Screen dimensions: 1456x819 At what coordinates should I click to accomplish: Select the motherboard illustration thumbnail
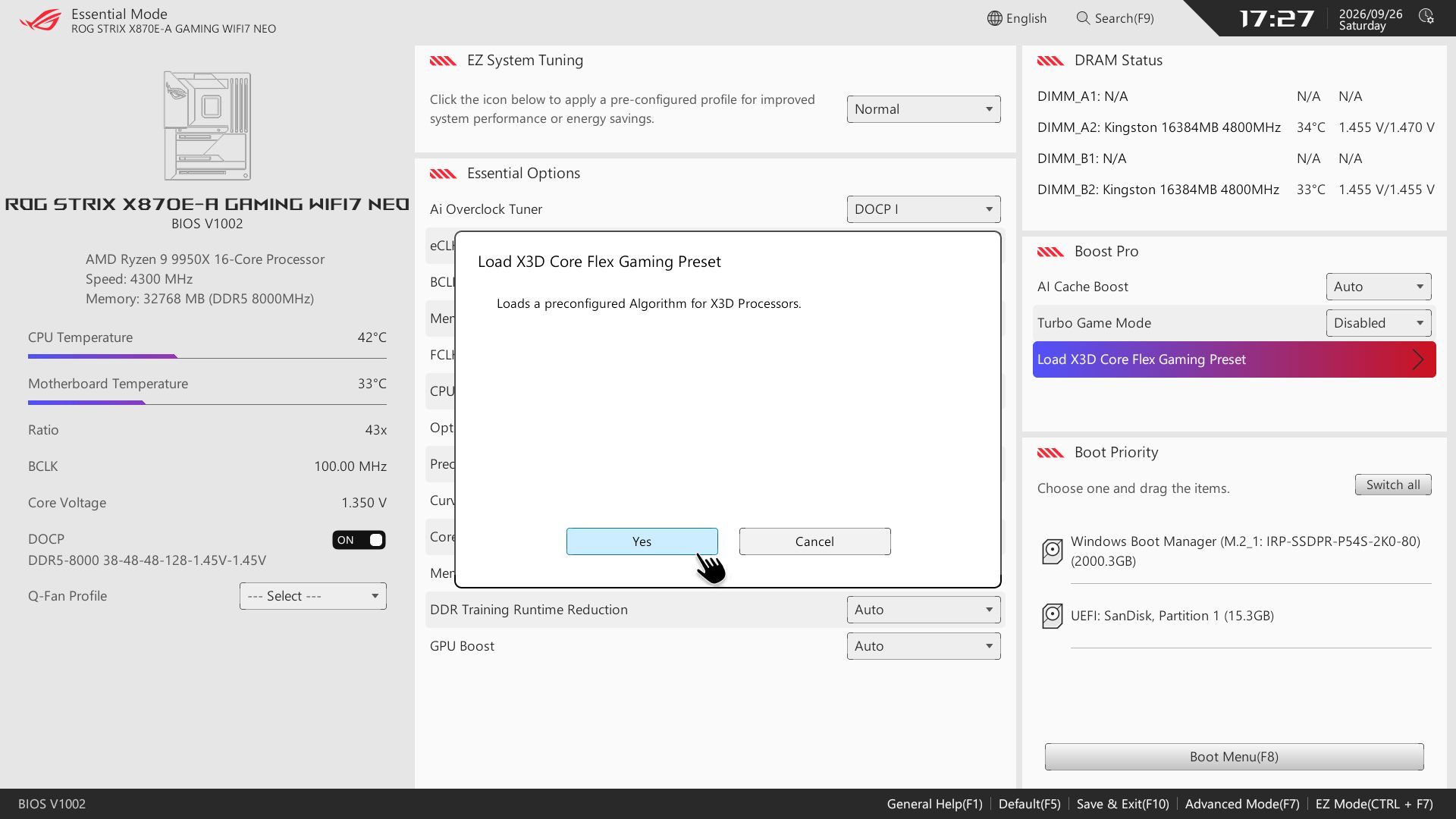pyautogui.click(x=207, y=126)
